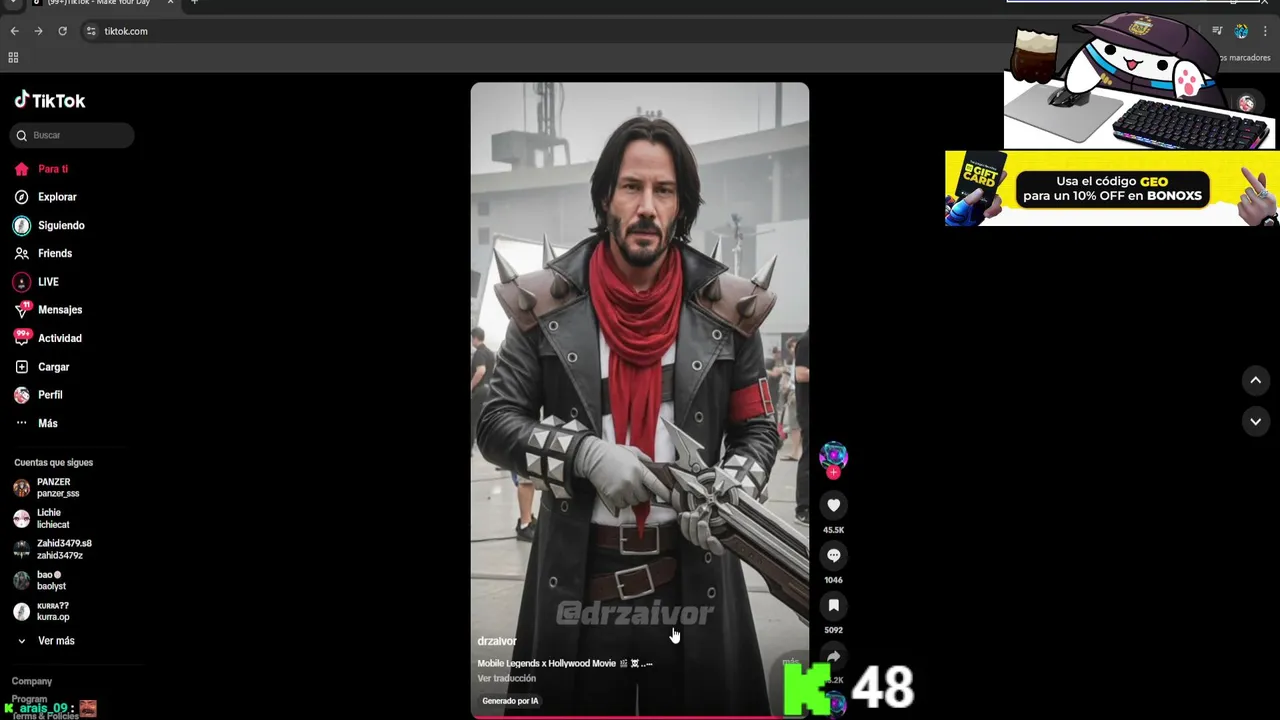Viewport: 1280px width, 720px height.
Task: Expand Ver más followed accounts
Action: 46,641
